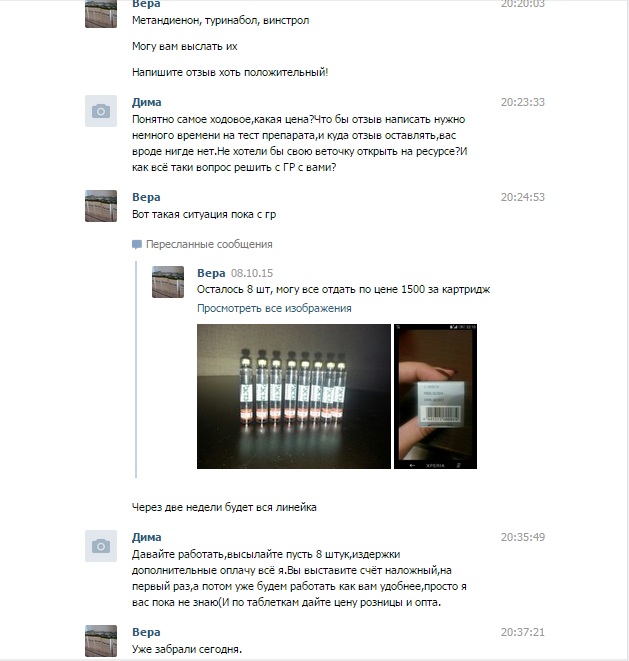
Task: Open the vials photo thumbnail
Action: tap(294, 396)
